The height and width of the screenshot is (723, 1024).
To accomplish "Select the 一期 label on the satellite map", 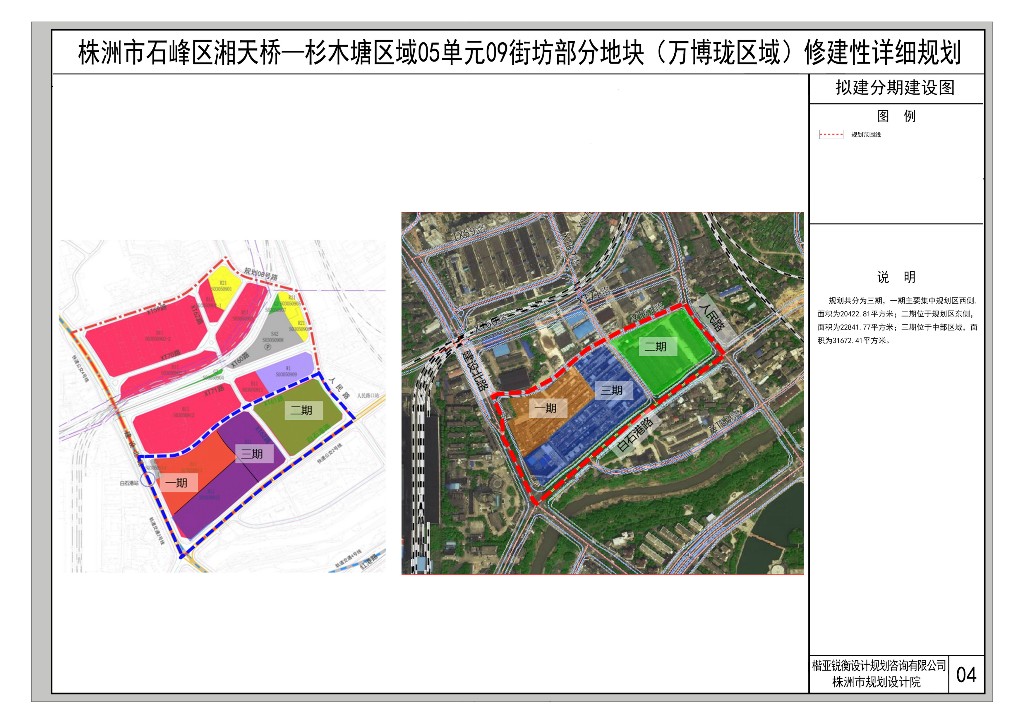I will click(545, 408).
